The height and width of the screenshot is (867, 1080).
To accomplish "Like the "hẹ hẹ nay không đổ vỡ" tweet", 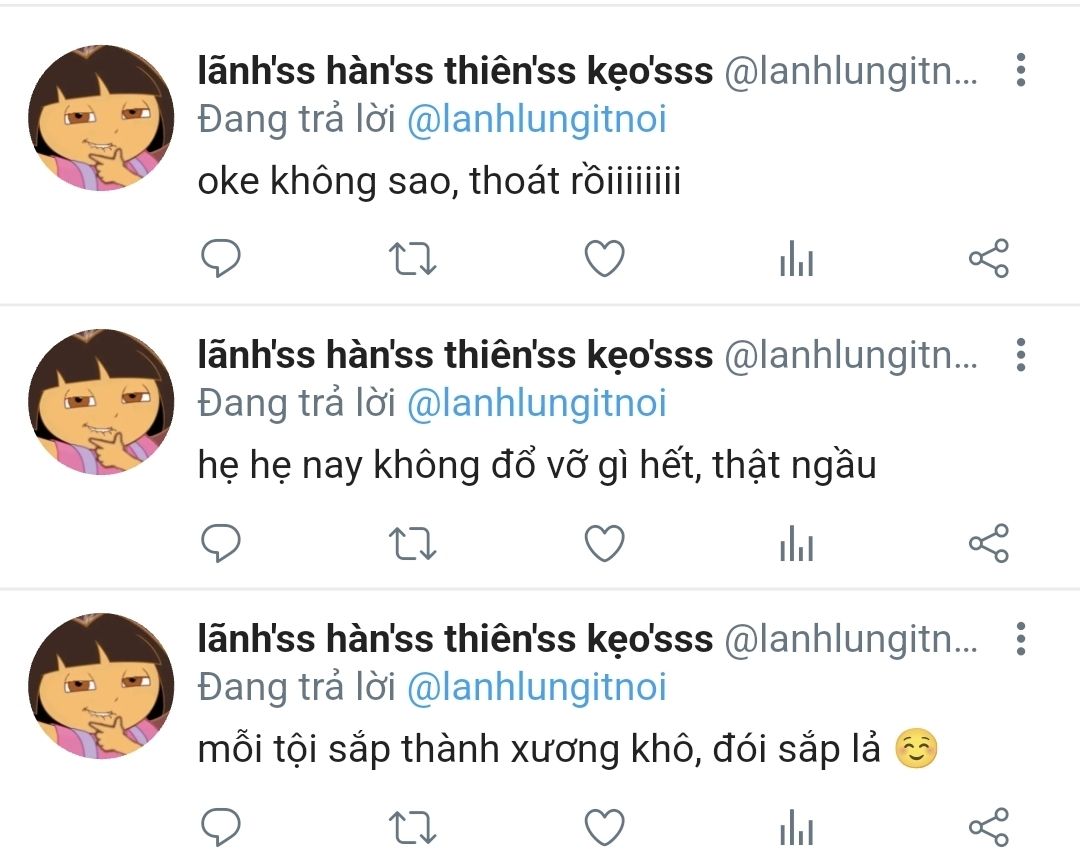I will click(604, 543).
